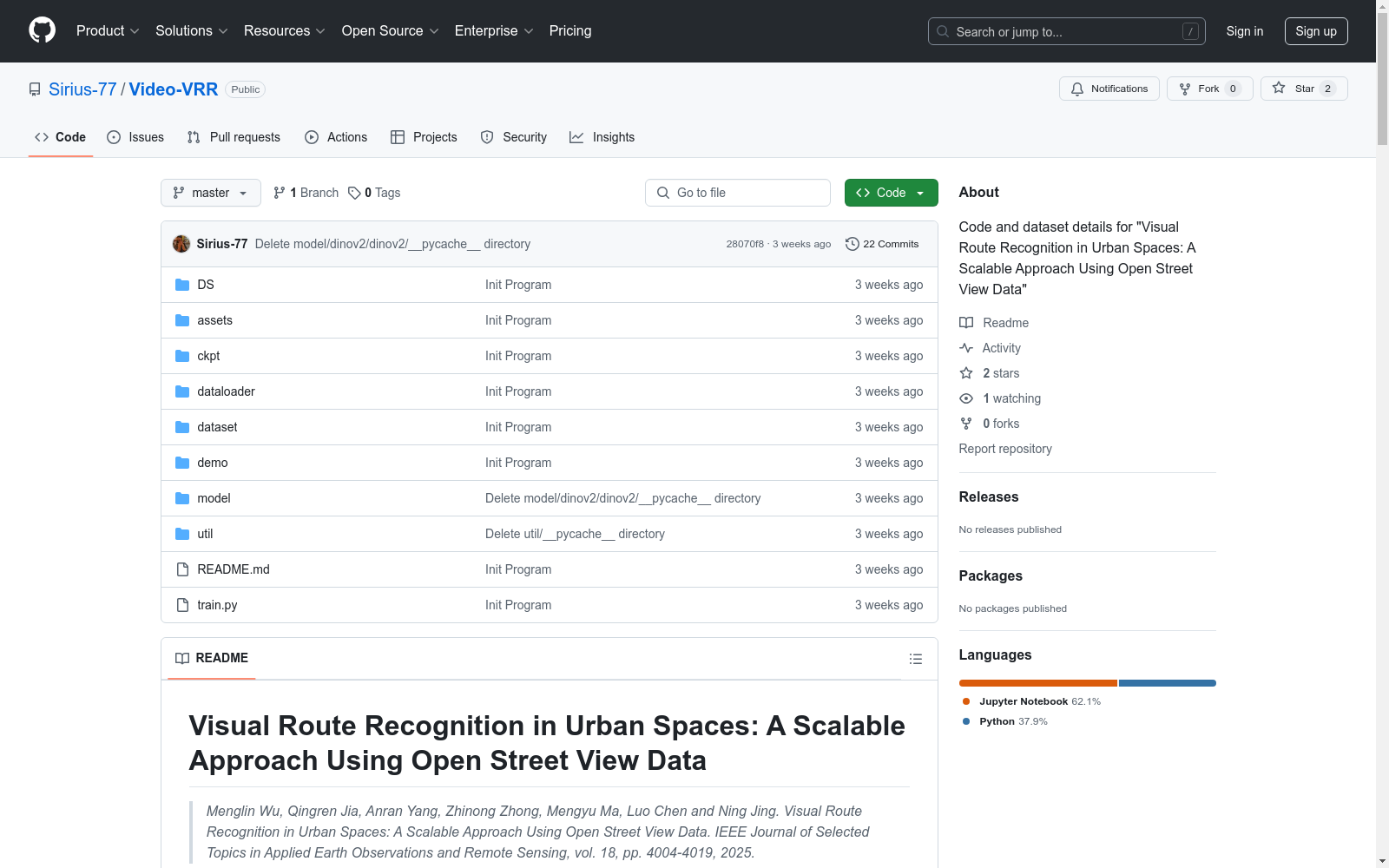Open the 22 Commits history
This screenshot has height=868, width=1389.
click(882, 244)
